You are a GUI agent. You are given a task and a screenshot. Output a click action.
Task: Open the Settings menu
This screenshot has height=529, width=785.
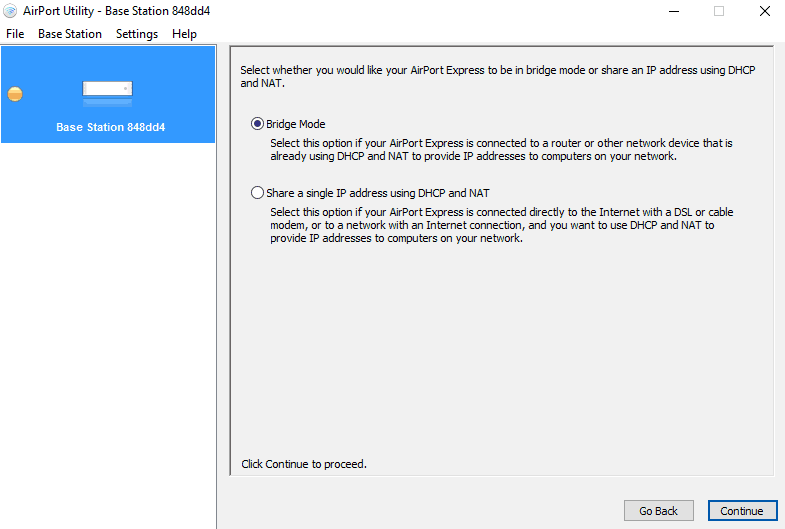click(137, 34)
